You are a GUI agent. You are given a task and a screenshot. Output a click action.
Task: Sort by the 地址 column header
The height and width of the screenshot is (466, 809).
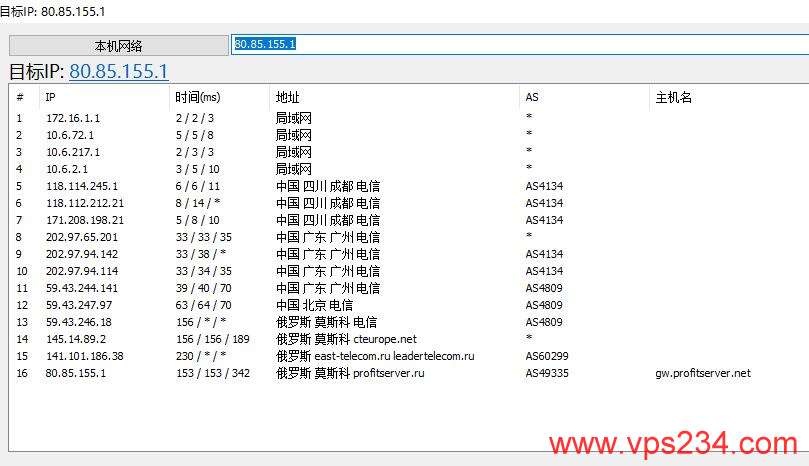[394, 97]
